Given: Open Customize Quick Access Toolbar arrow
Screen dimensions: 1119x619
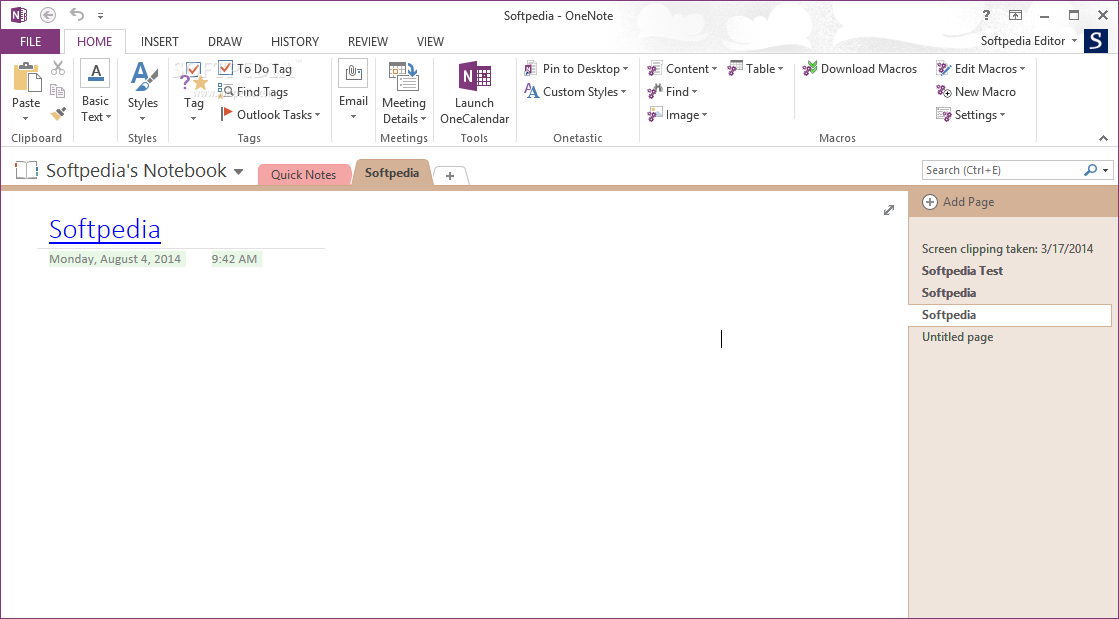Looking at the screenshot, I should 101,16.
